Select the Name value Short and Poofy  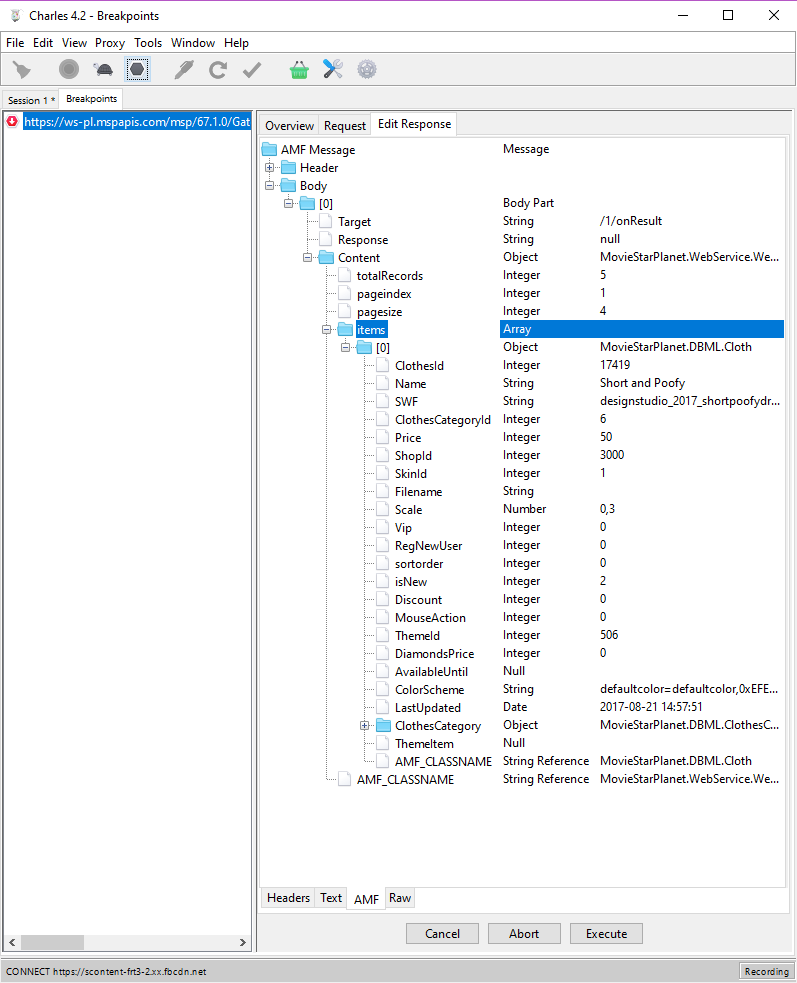click(642, 383)
